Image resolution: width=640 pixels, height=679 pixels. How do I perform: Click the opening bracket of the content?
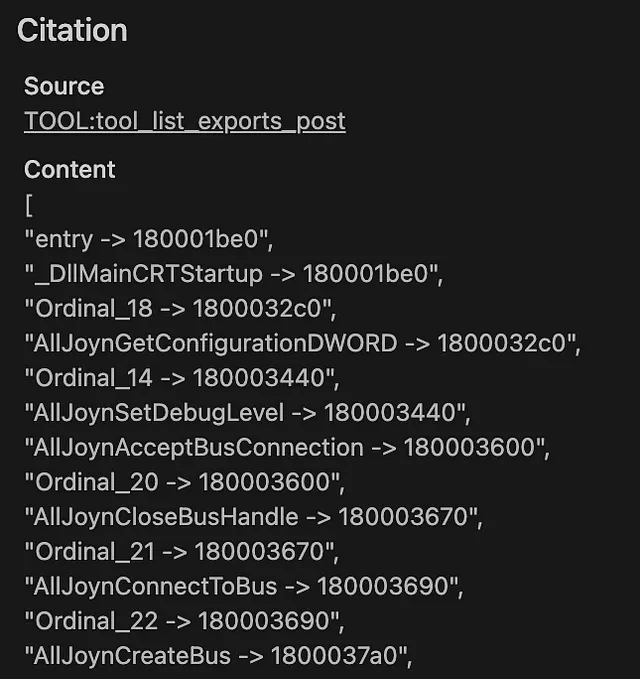click(29, 205)
